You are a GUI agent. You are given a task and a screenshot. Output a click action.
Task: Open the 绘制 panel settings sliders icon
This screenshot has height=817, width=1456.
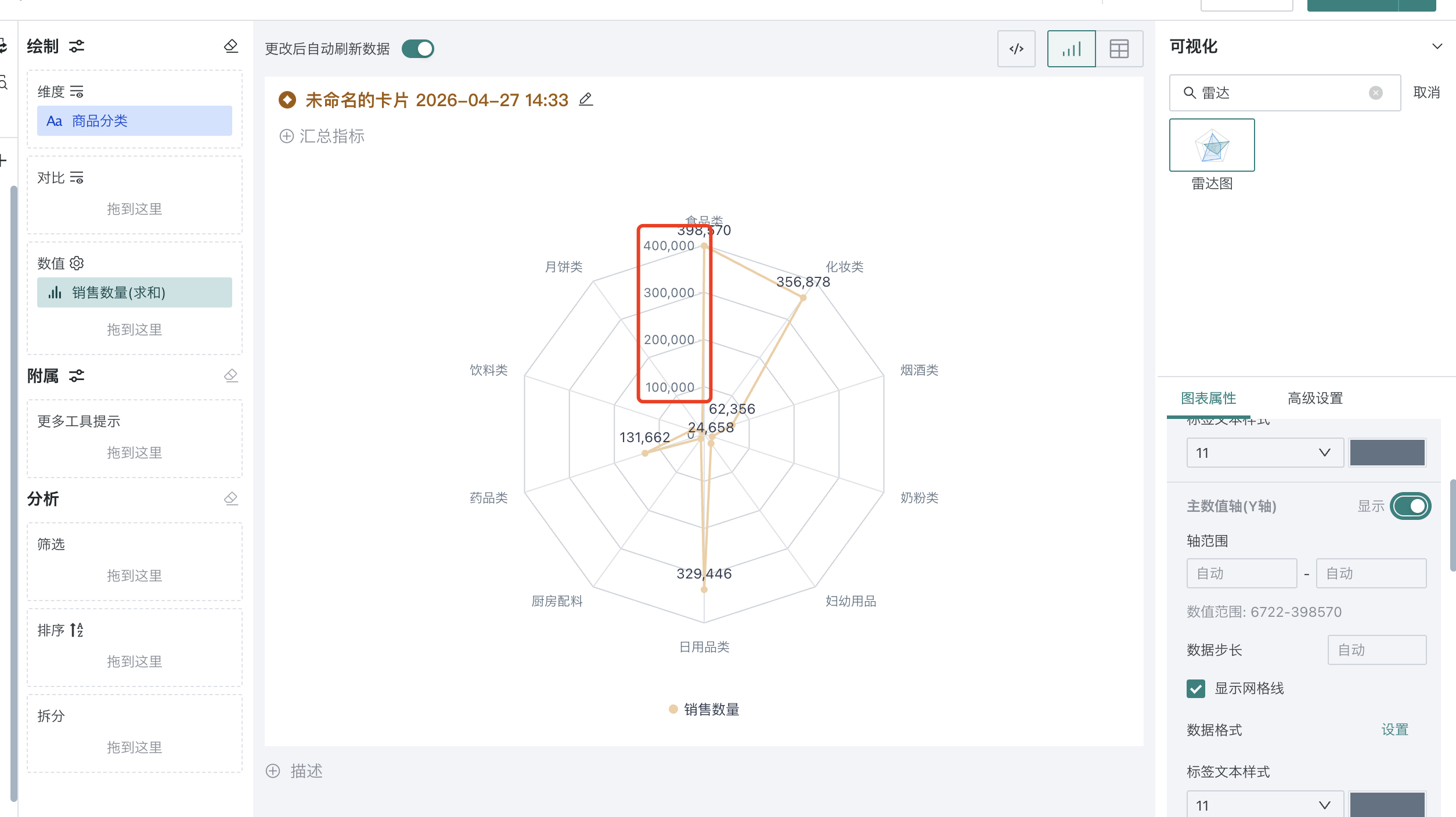click(x=77, y=46)
